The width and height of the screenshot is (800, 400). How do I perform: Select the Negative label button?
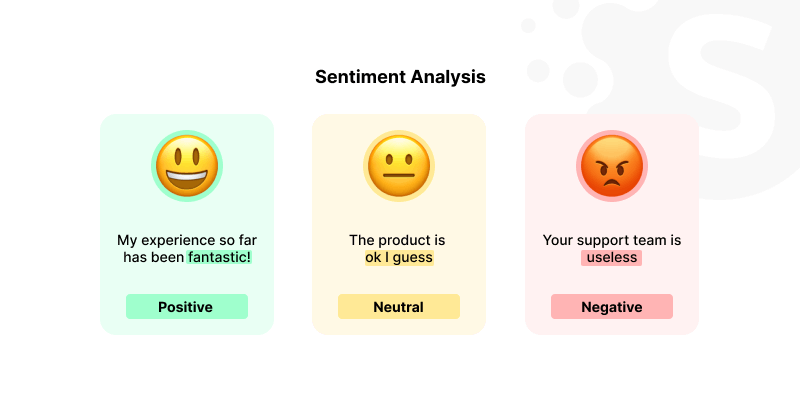612,307
